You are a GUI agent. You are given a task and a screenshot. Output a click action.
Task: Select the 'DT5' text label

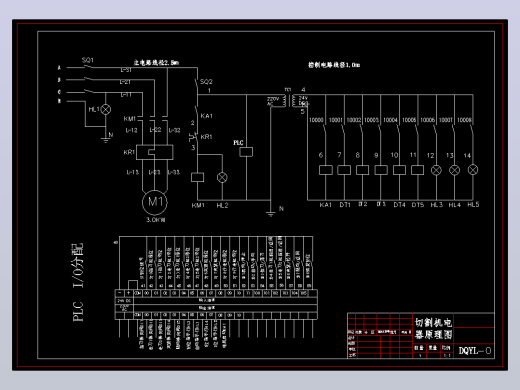point(417,205)
